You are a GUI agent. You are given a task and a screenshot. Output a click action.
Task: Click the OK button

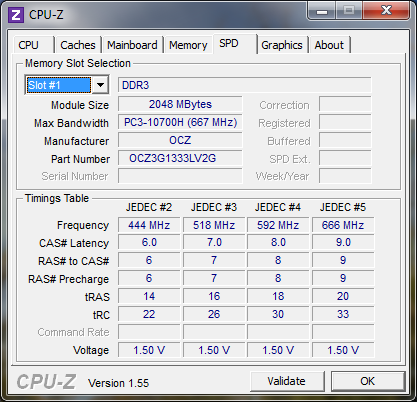pyautogui.click(x=367, y=381)
